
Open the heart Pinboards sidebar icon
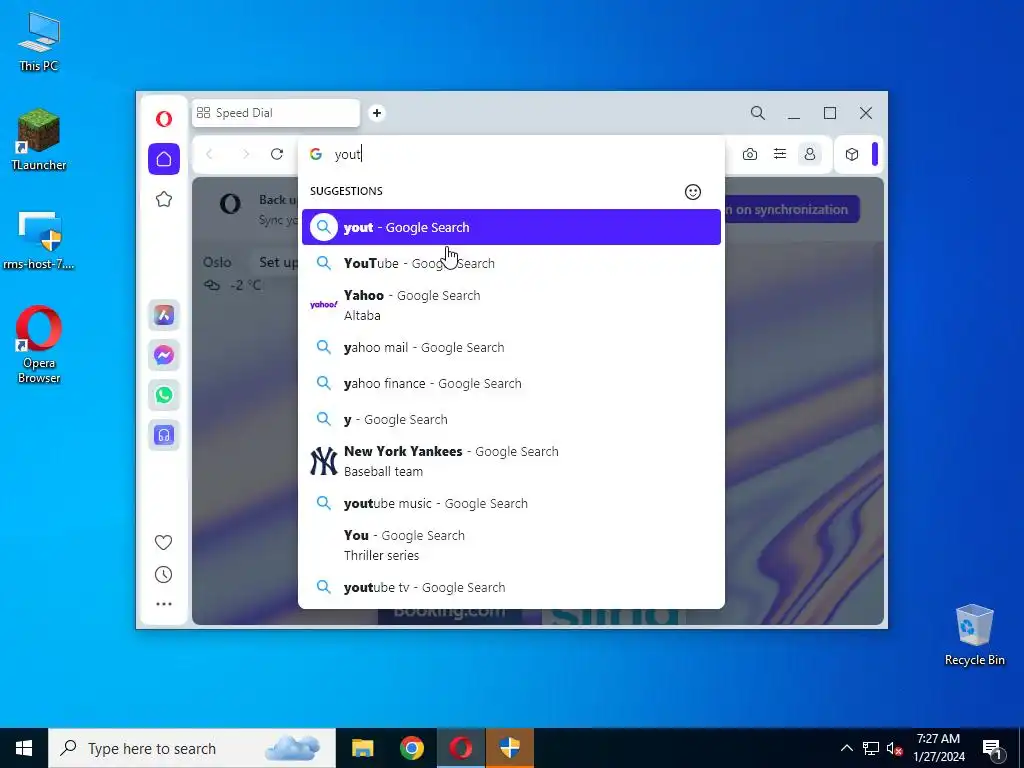point(163,542)
